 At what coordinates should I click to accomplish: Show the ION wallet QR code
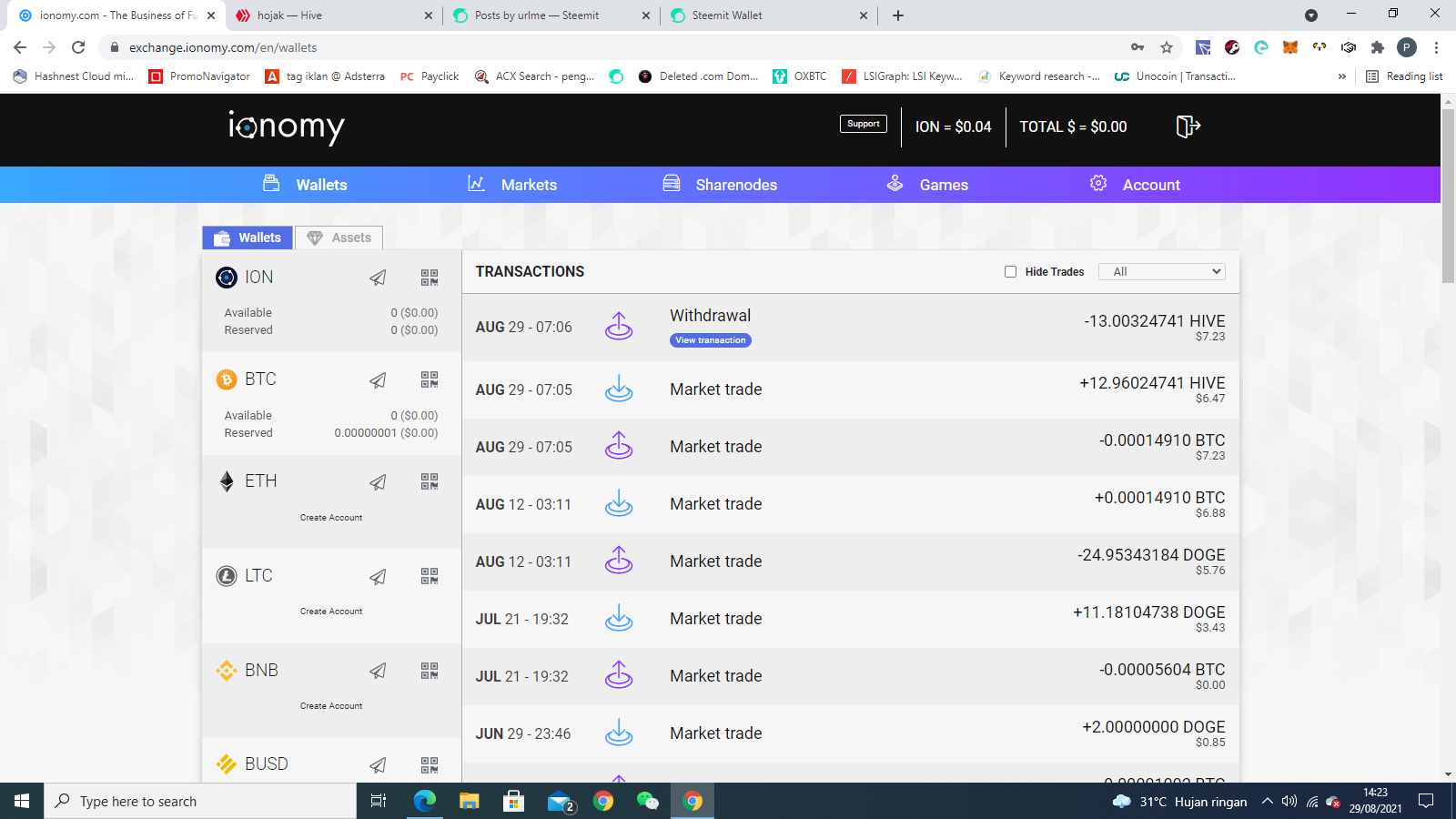430,278
